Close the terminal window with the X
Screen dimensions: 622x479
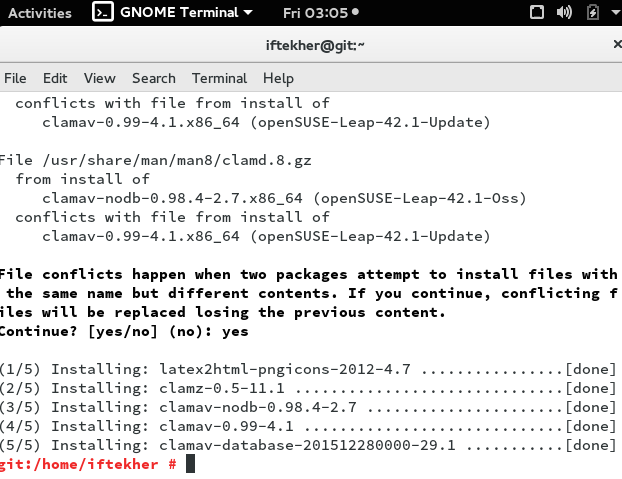coord(617,44)
